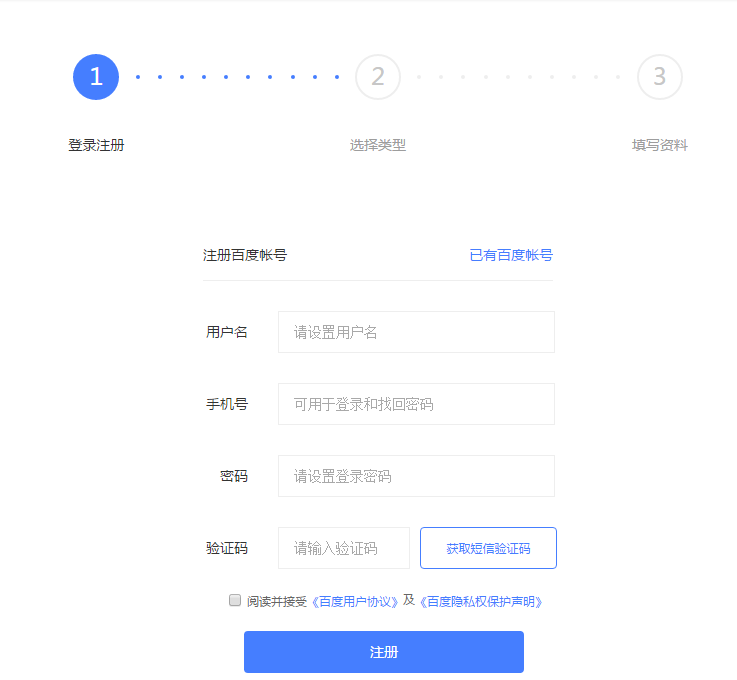Click the 手机号 field label
This screenshot has height=680, width=737.
pyautogui.click(x=227, y=404)
